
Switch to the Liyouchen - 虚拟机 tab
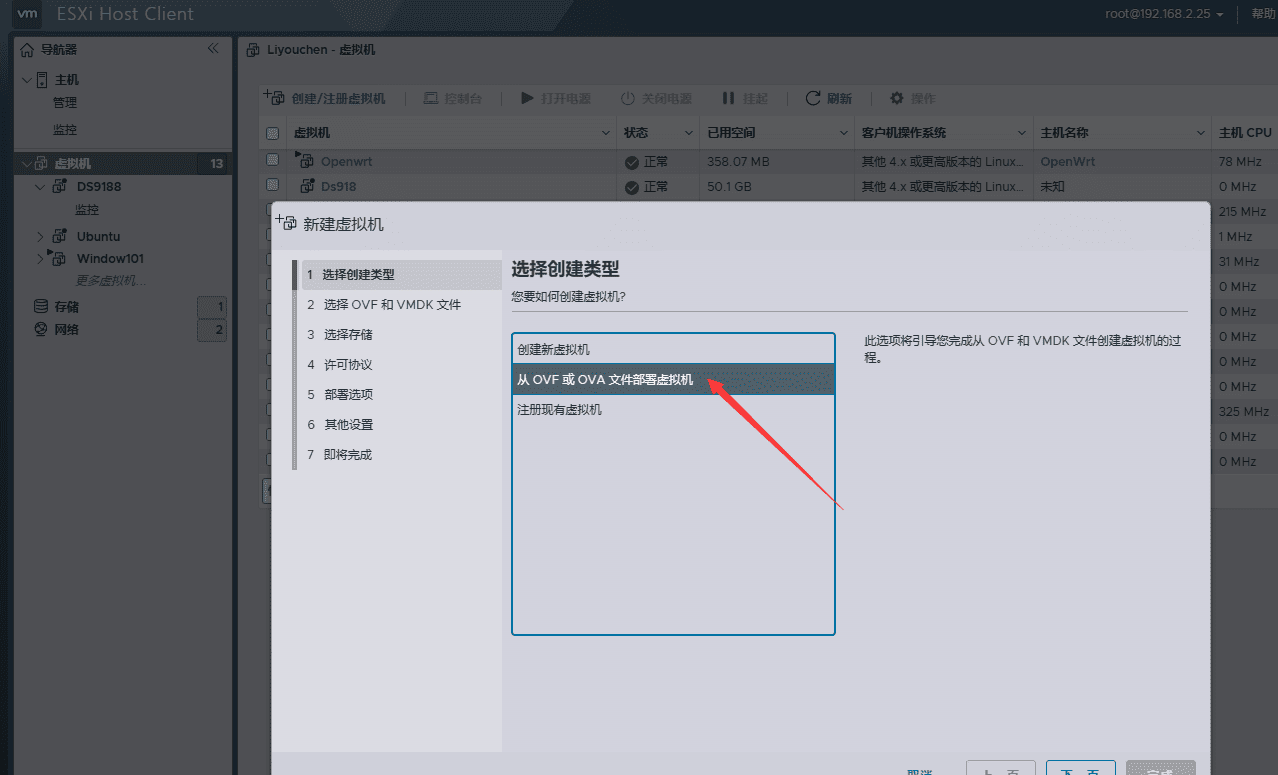(x=320, y=49)
